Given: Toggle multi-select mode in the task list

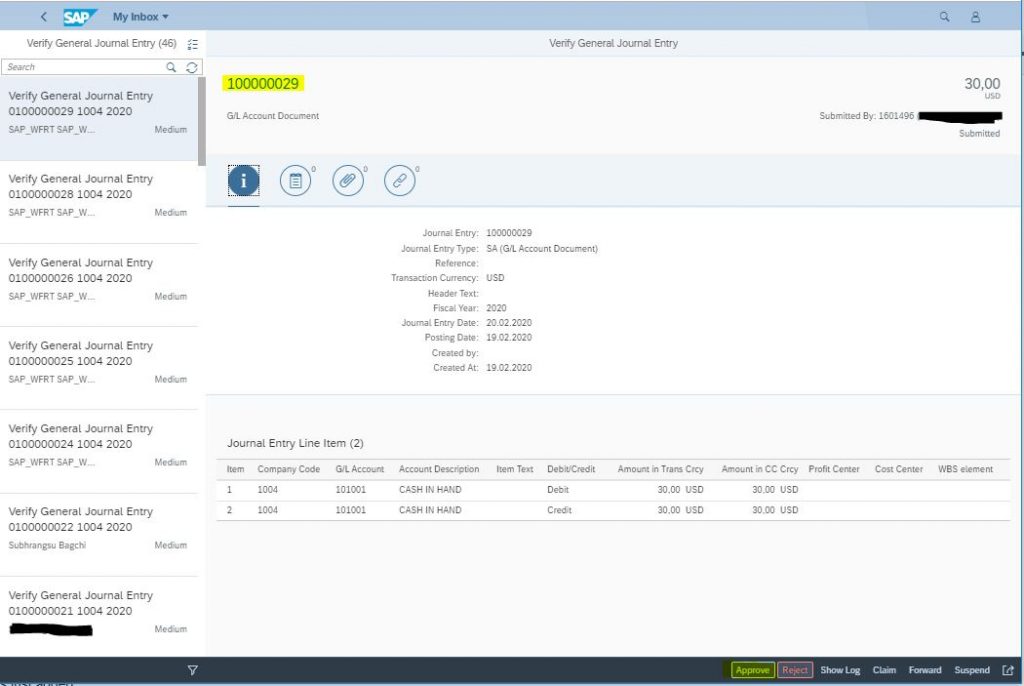Looking at the screenshot, I should click(x=192, y=44).
